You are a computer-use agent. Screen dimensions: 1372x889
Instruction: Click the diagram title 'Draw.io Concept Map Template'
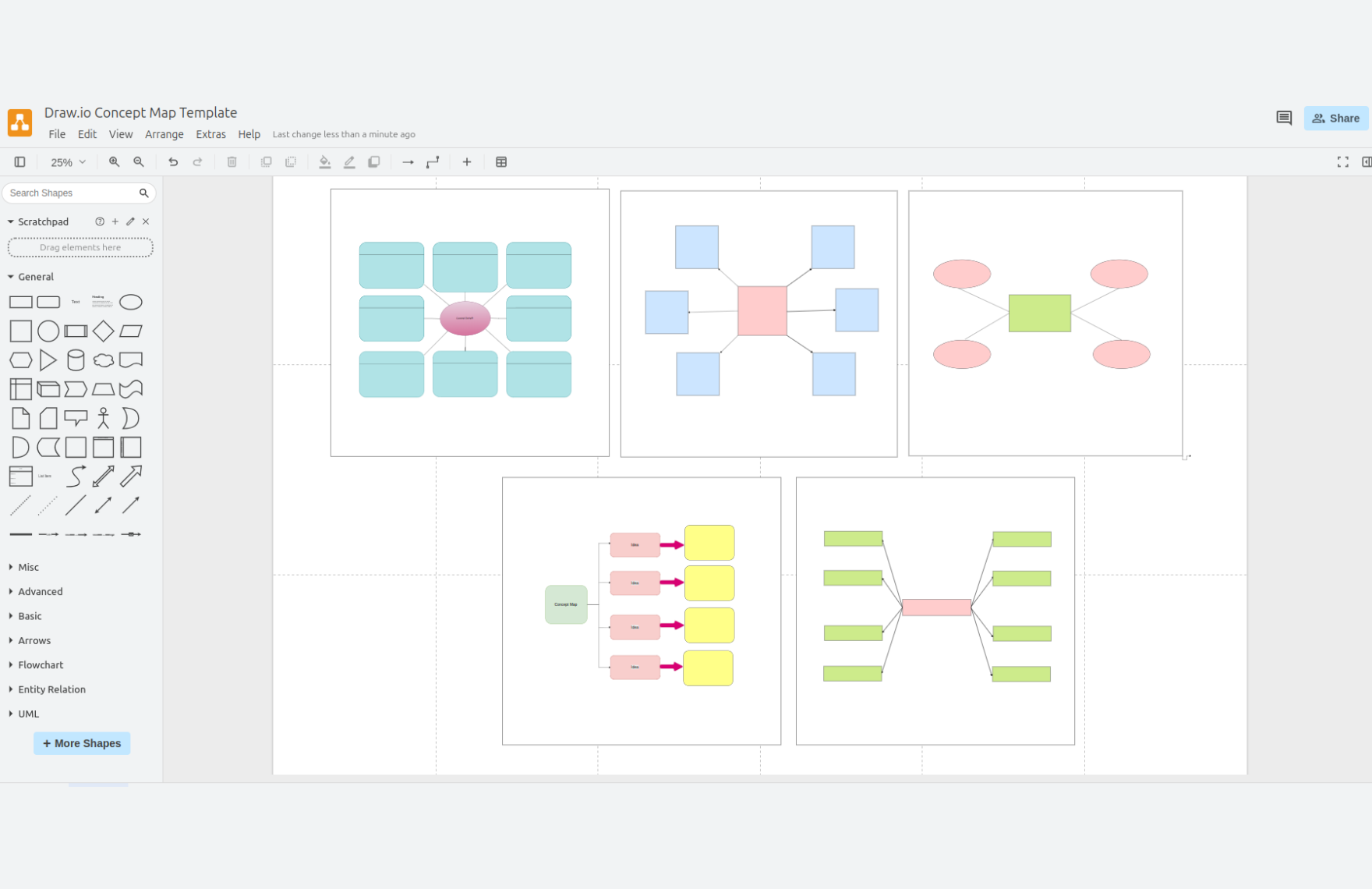[x=140, y=112]
